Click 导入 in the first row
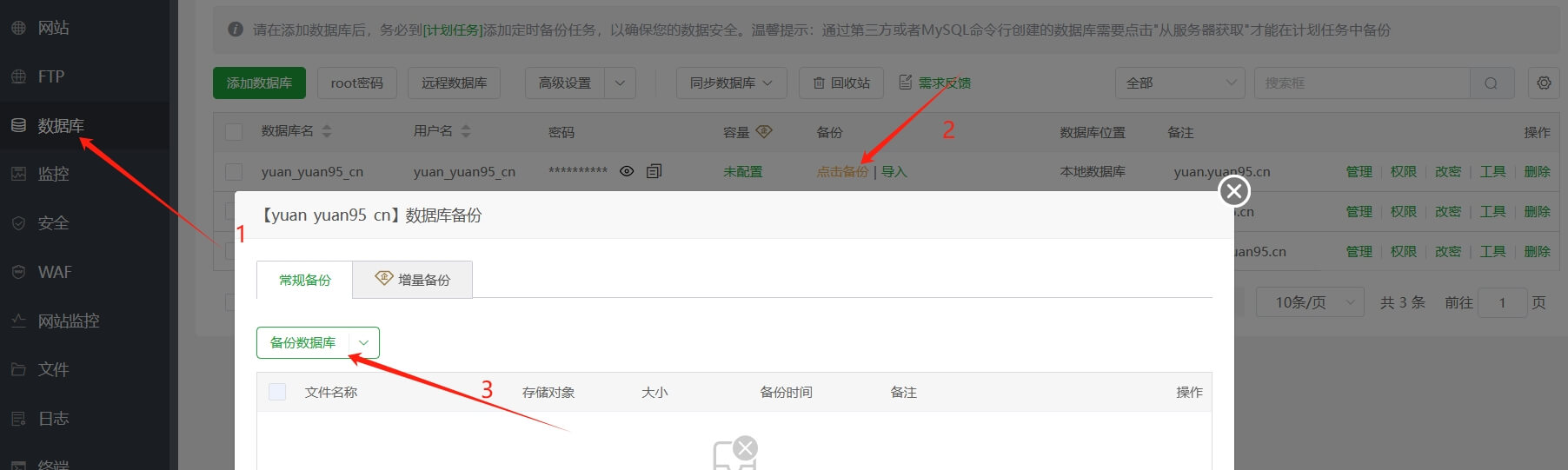The width and height of the screenshot is (1568, 470). tap(894, 171)
